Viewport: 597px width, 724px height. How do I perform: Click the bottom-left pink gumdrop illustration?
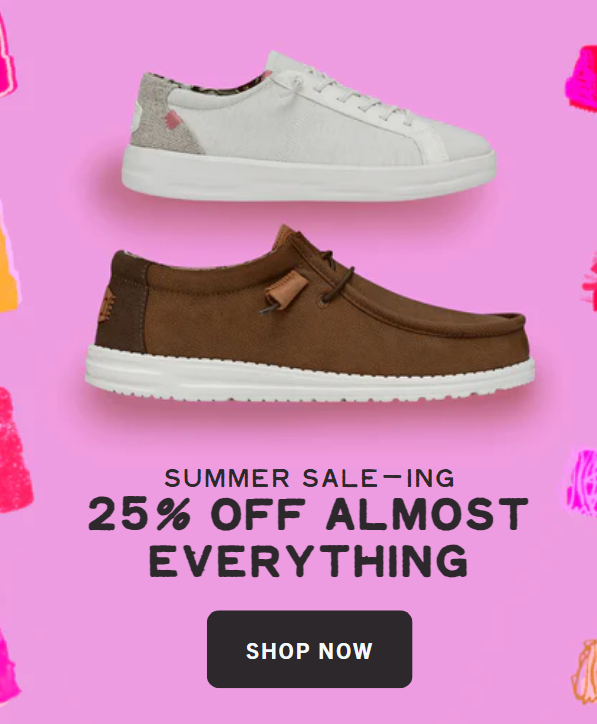[x=9, y=664]
